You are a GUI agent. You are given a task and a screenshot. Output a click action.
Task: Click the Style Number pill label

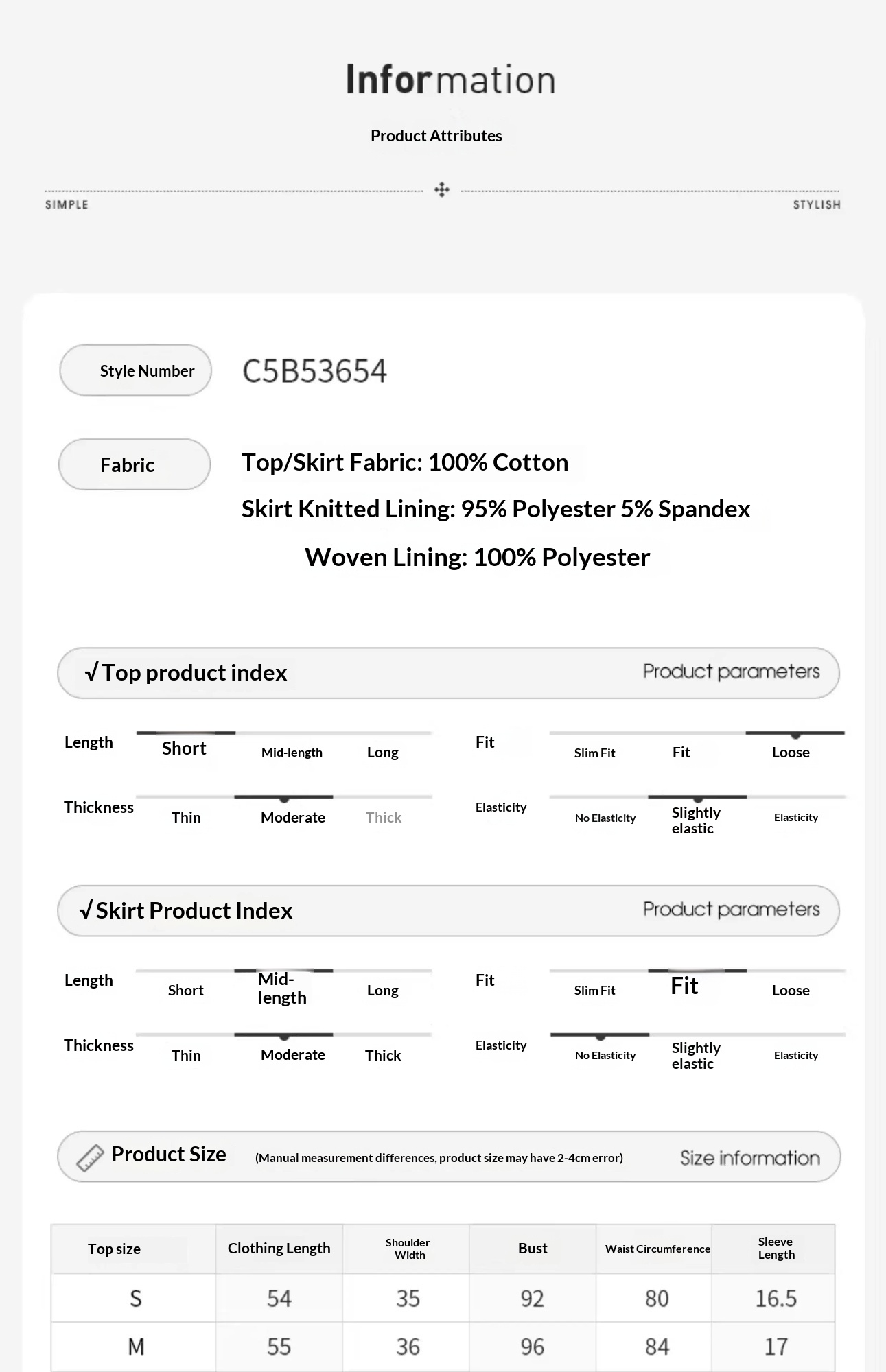coord(136,371)
